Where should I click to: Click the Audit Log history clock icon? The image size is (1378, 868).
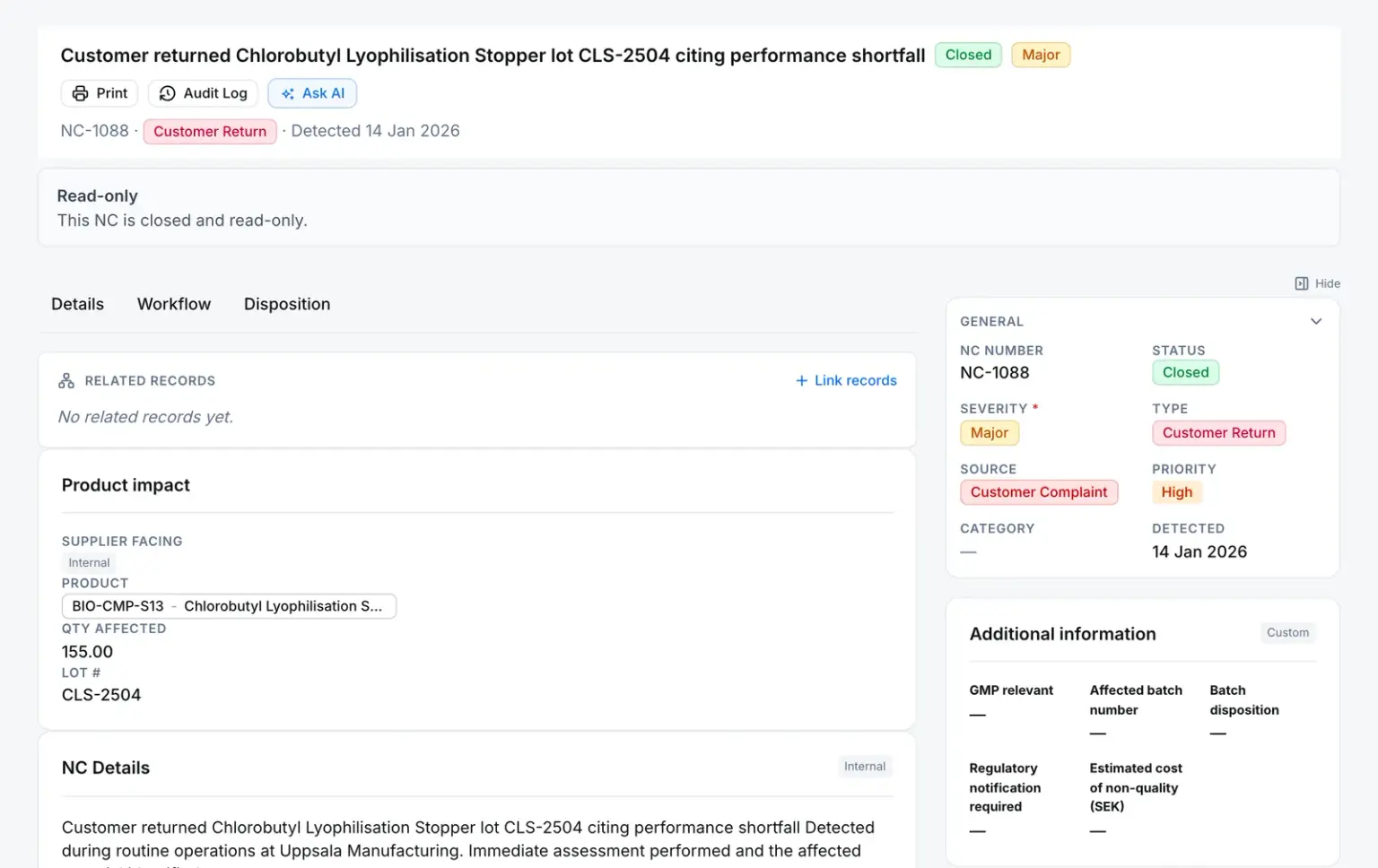tap(167, 93)
